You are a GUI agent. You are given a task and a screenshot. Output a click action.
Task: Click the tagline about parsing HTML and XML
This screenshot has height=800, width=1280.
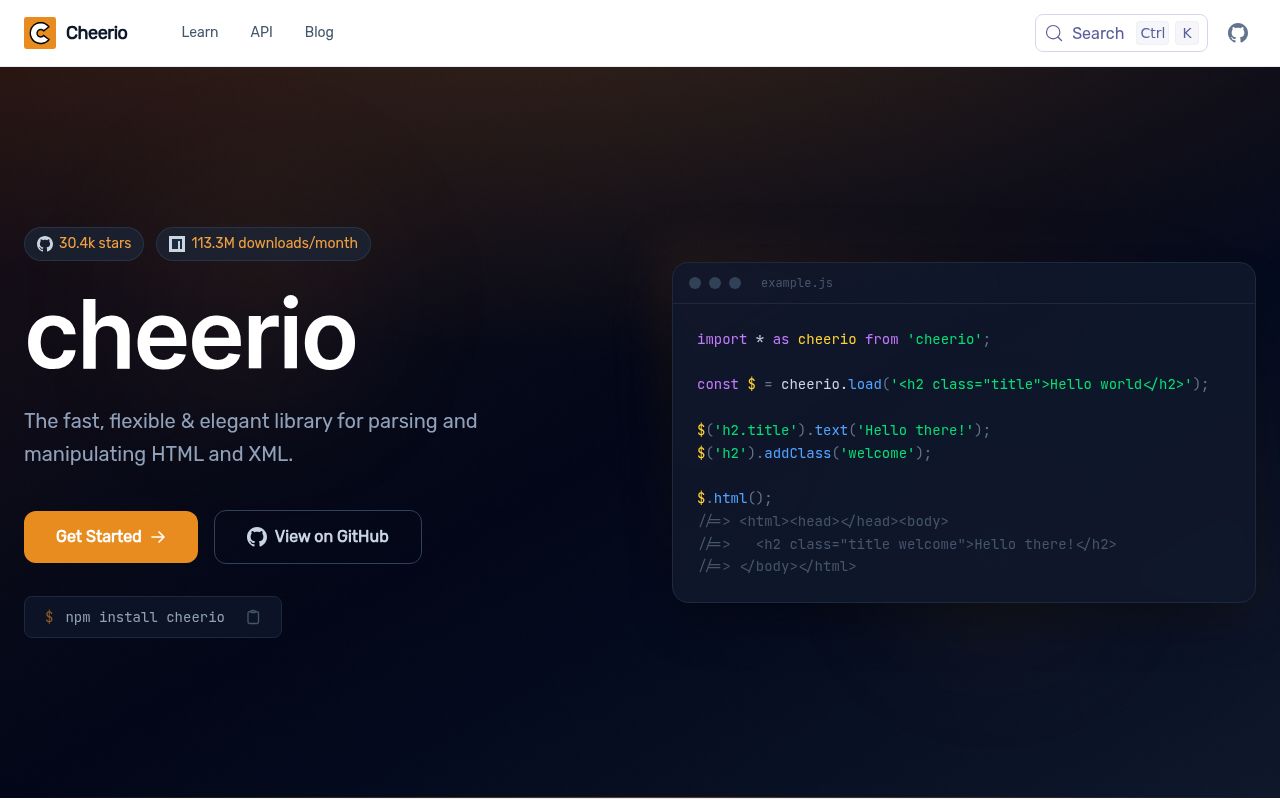click(251, 437)
